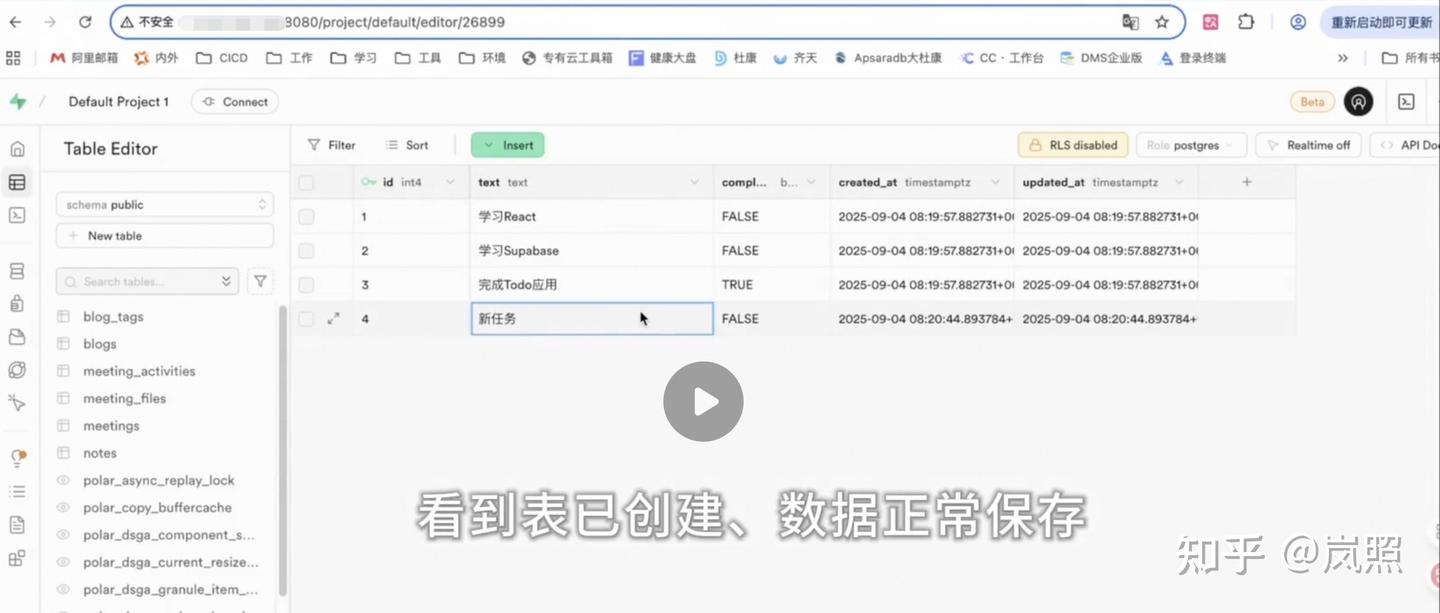
Task: Expand the text column header menu
Action: 696,181
